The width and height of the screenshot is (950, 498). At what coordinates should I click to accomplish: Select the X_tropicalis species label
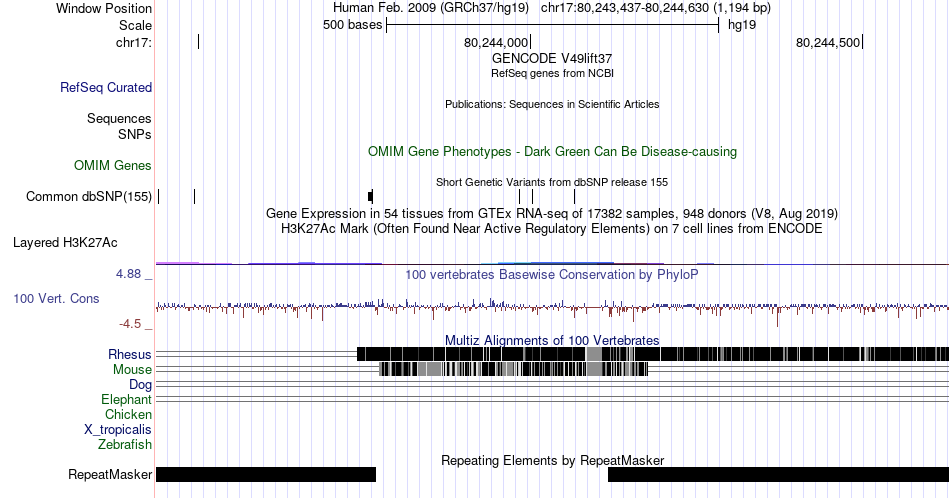click(x=118, y=430)
